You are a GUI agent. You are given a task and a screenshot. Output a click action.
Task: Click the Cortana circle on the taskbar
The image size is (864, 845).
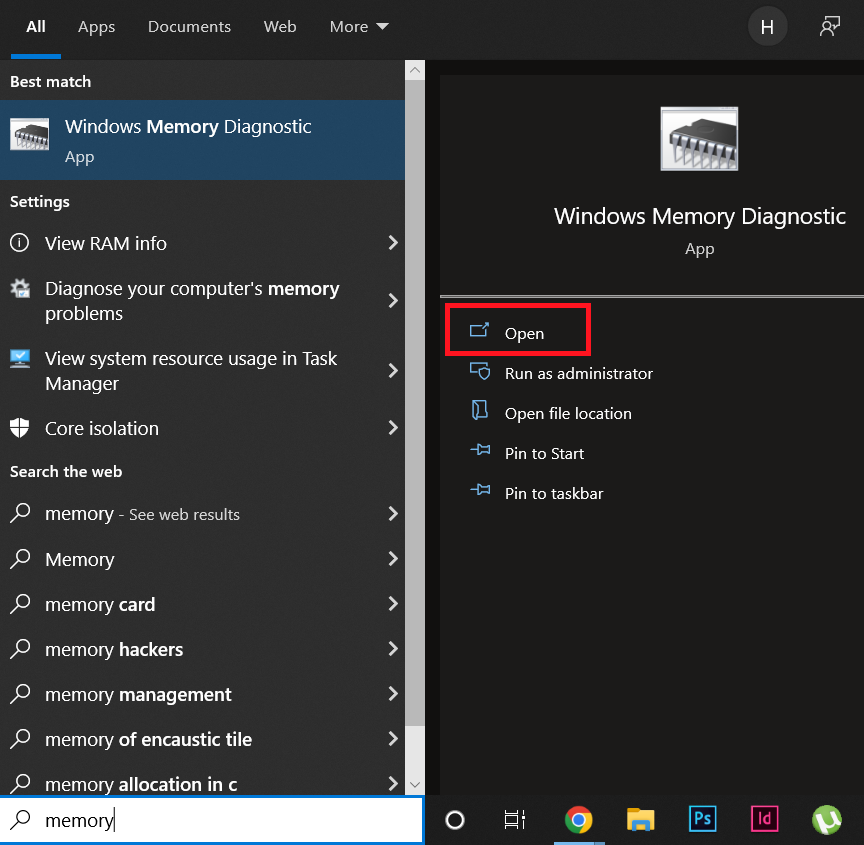click(455, 820)
